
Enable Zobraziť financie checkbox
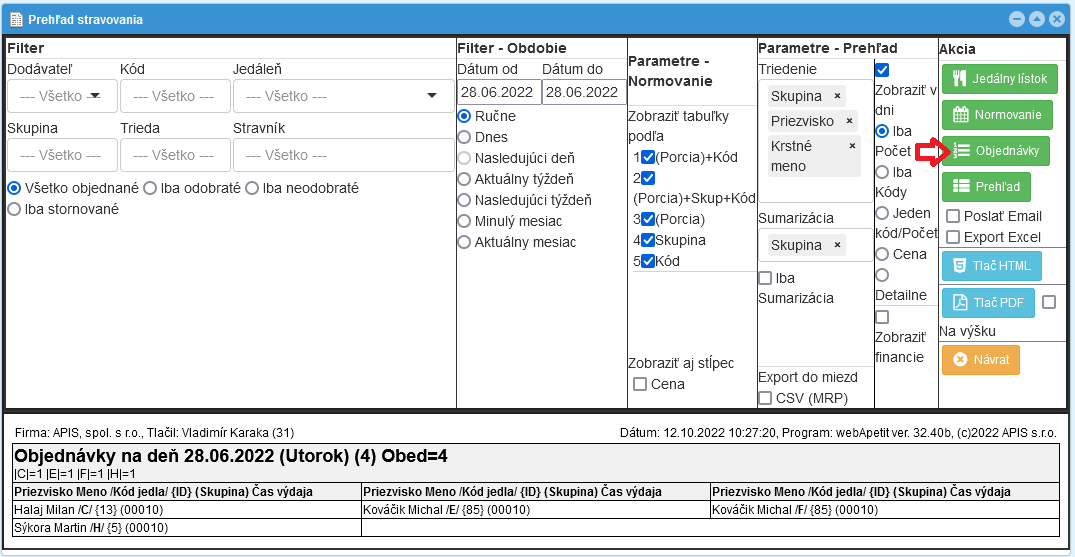point(882,317)
